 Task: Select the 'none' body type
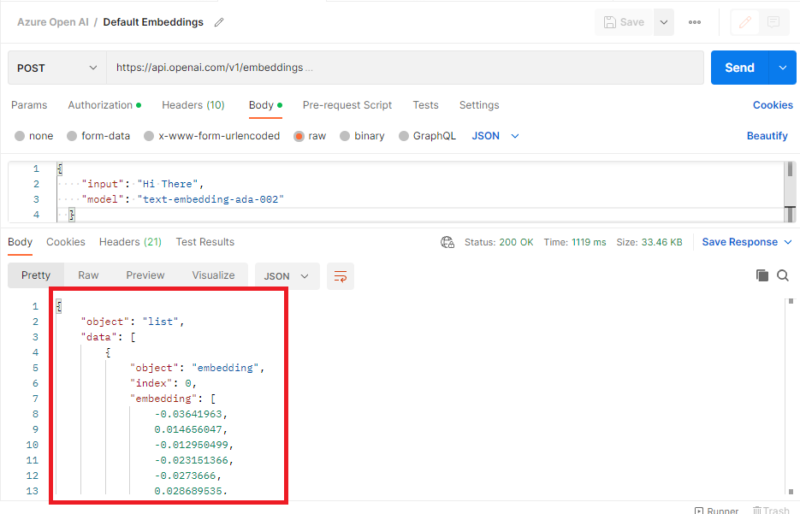[x=20, y=136]
